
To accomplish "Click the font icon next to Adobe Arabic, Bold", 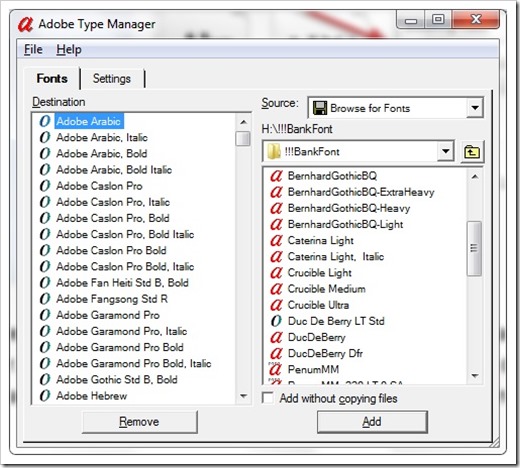I will (x=45, y=153).
